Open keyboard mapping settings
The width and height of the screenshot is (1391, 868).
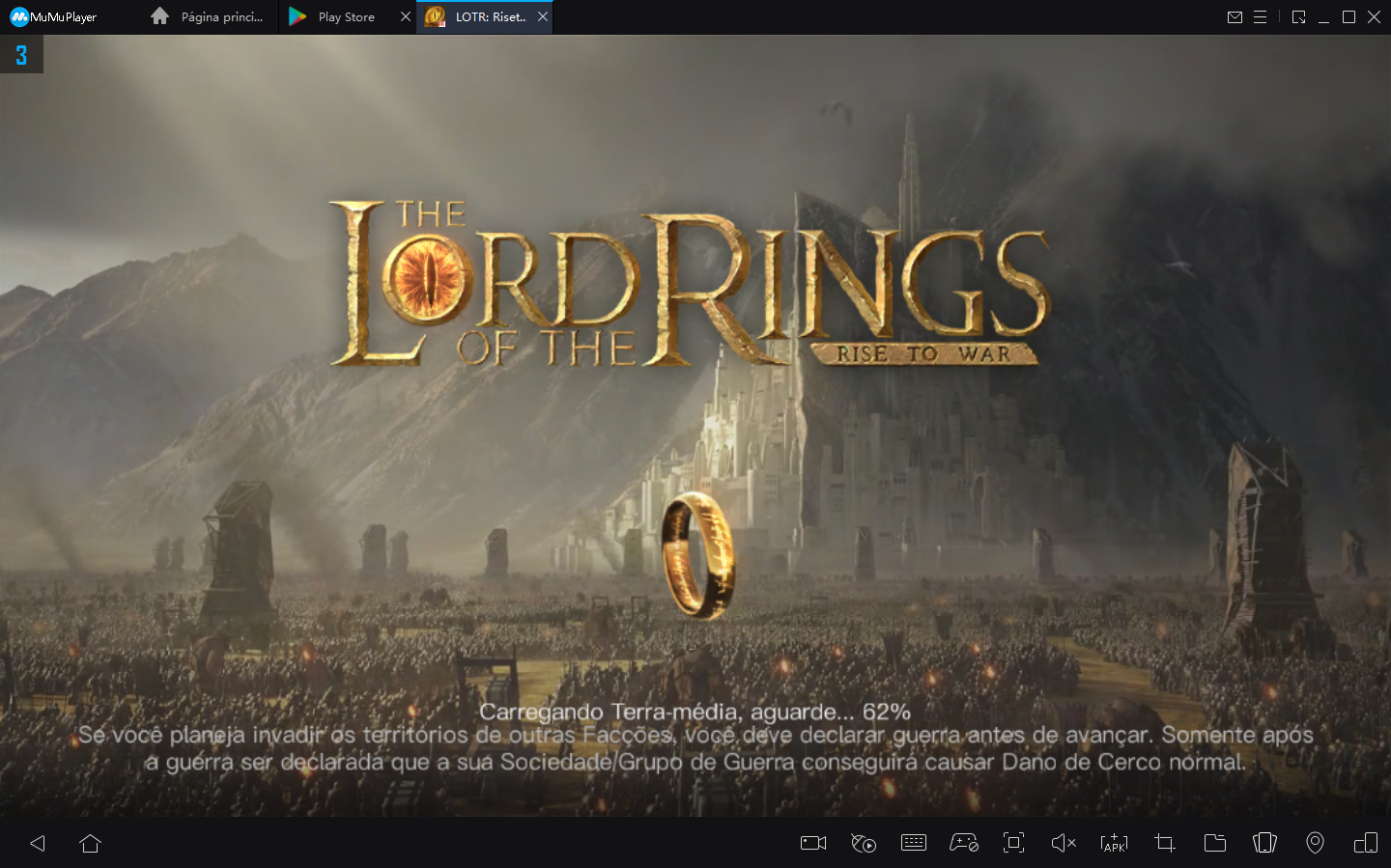pyautogui.click(x=914, y=843)
